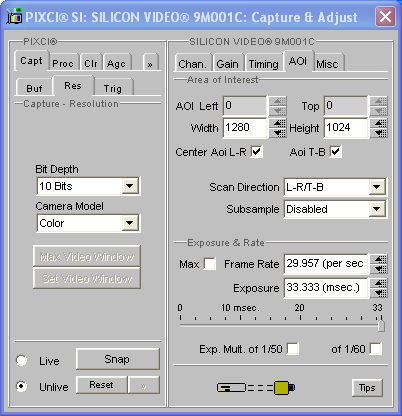Enable Exp. Mult. of 1/50 checkbox

293,349
